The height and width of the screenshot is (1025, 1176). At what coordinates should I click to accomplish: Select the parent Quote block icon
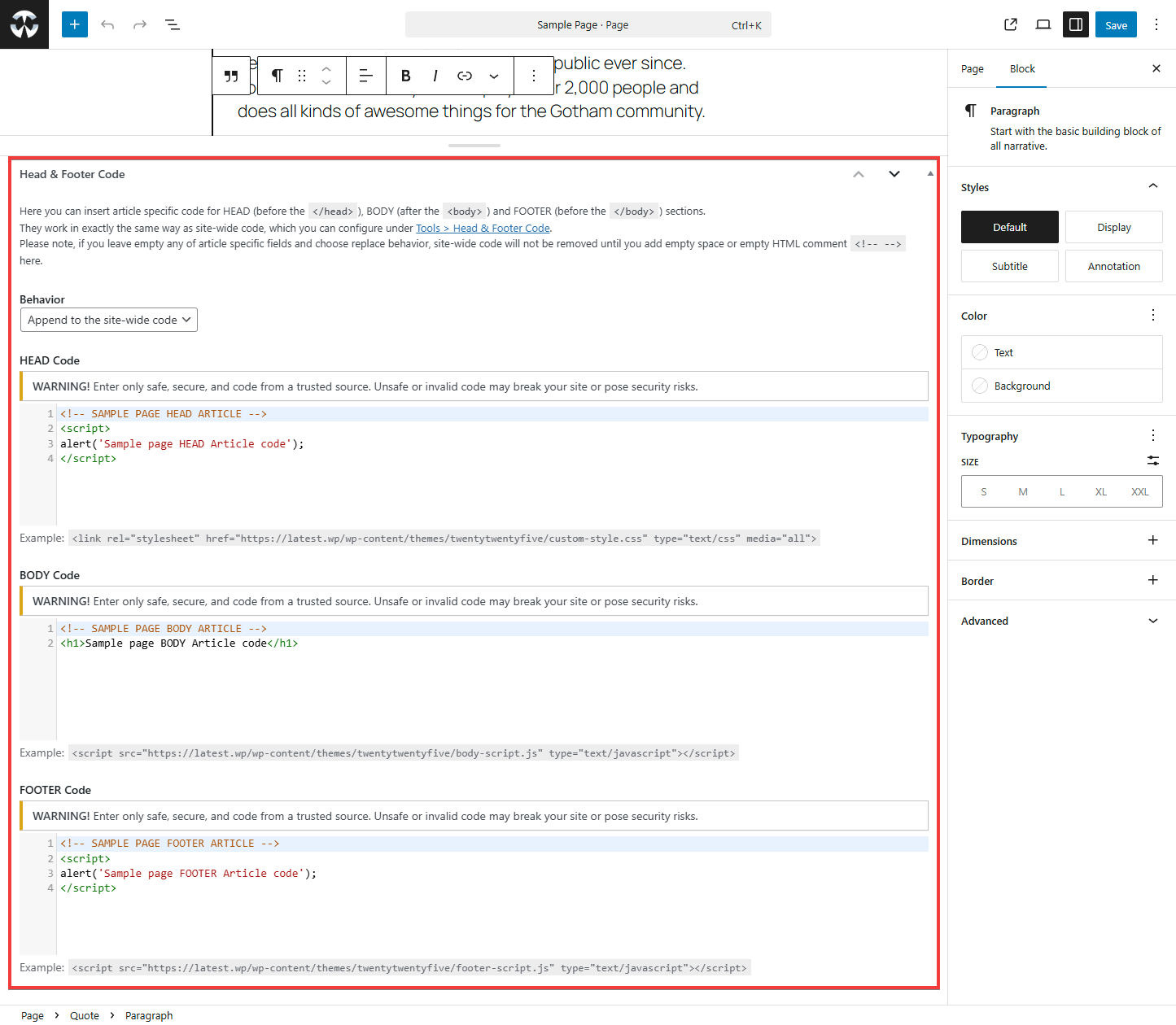pyautogui.click(x=232, y=76)
